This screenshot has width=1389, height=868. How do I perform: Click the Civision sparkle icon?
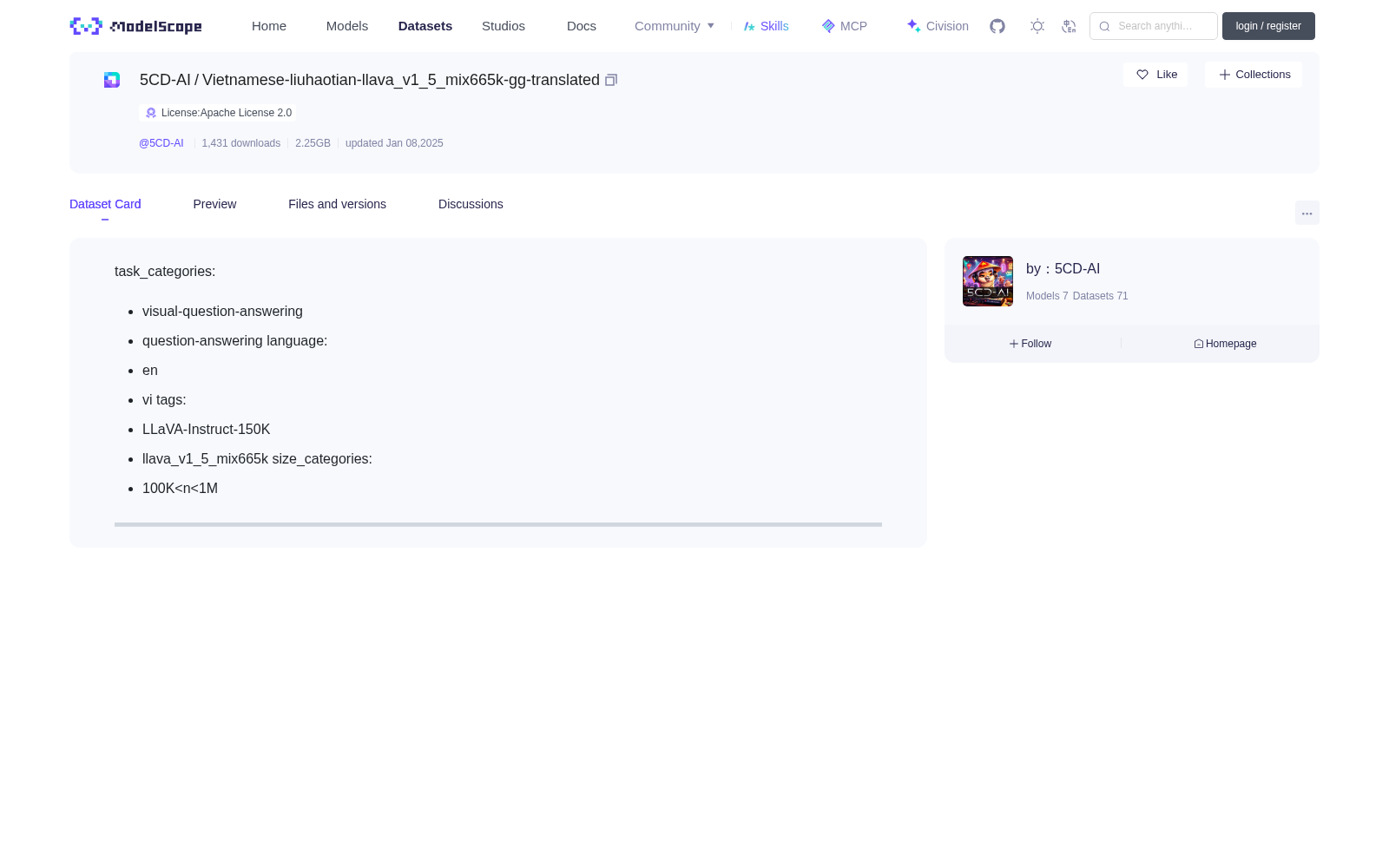coord(913,26)
